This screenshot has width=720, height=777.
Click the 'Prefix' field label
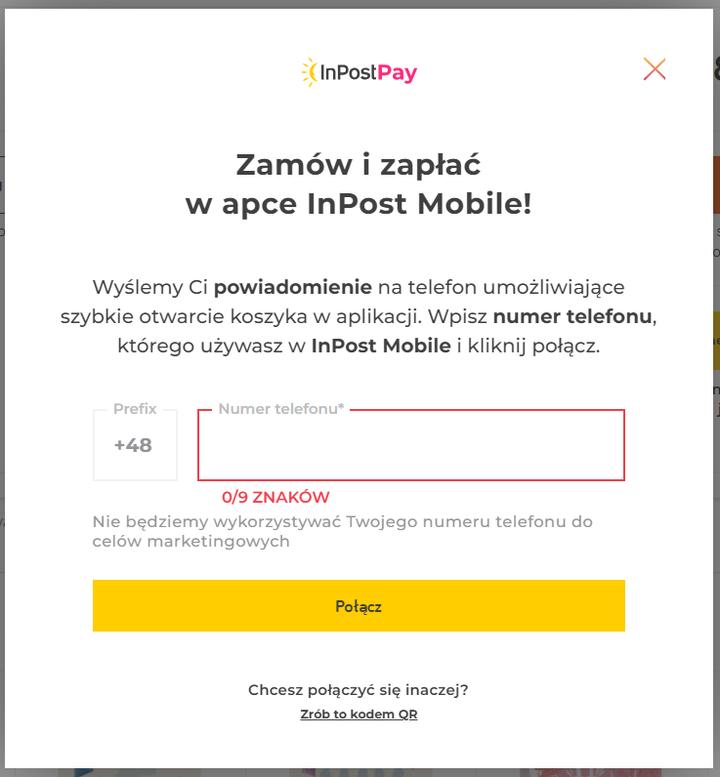pos(134,409)
